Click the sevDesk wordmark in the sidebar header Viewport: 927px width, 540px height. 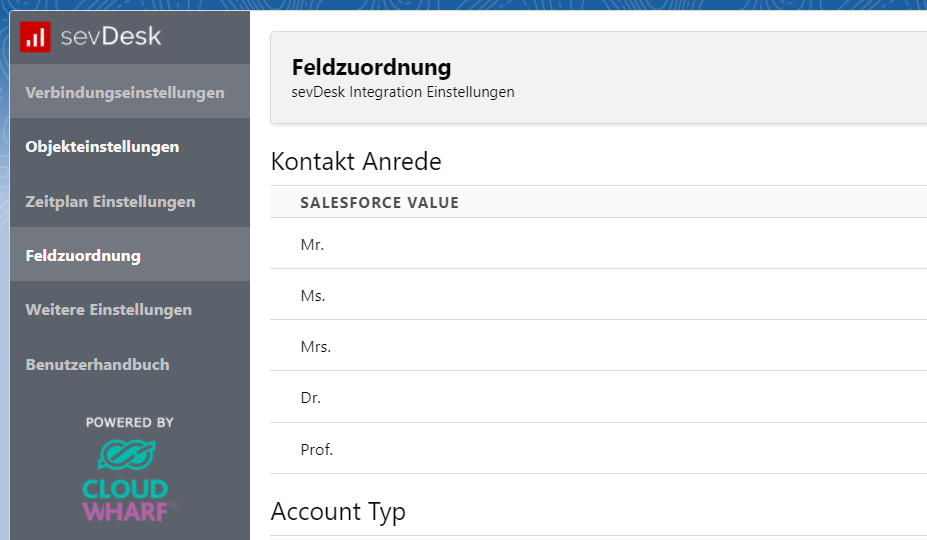[x=110, y=38]
